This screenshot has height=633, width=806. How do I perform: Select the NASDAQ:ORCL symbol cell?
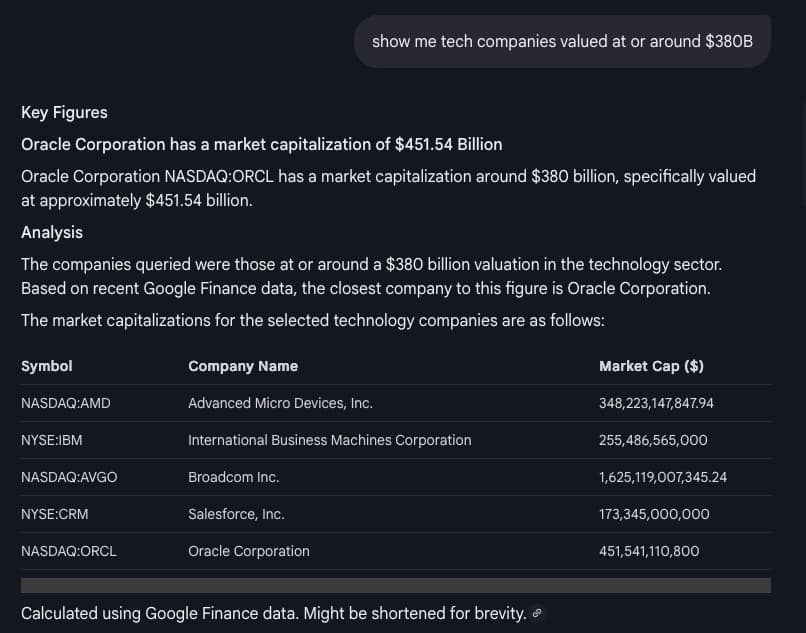69,551
